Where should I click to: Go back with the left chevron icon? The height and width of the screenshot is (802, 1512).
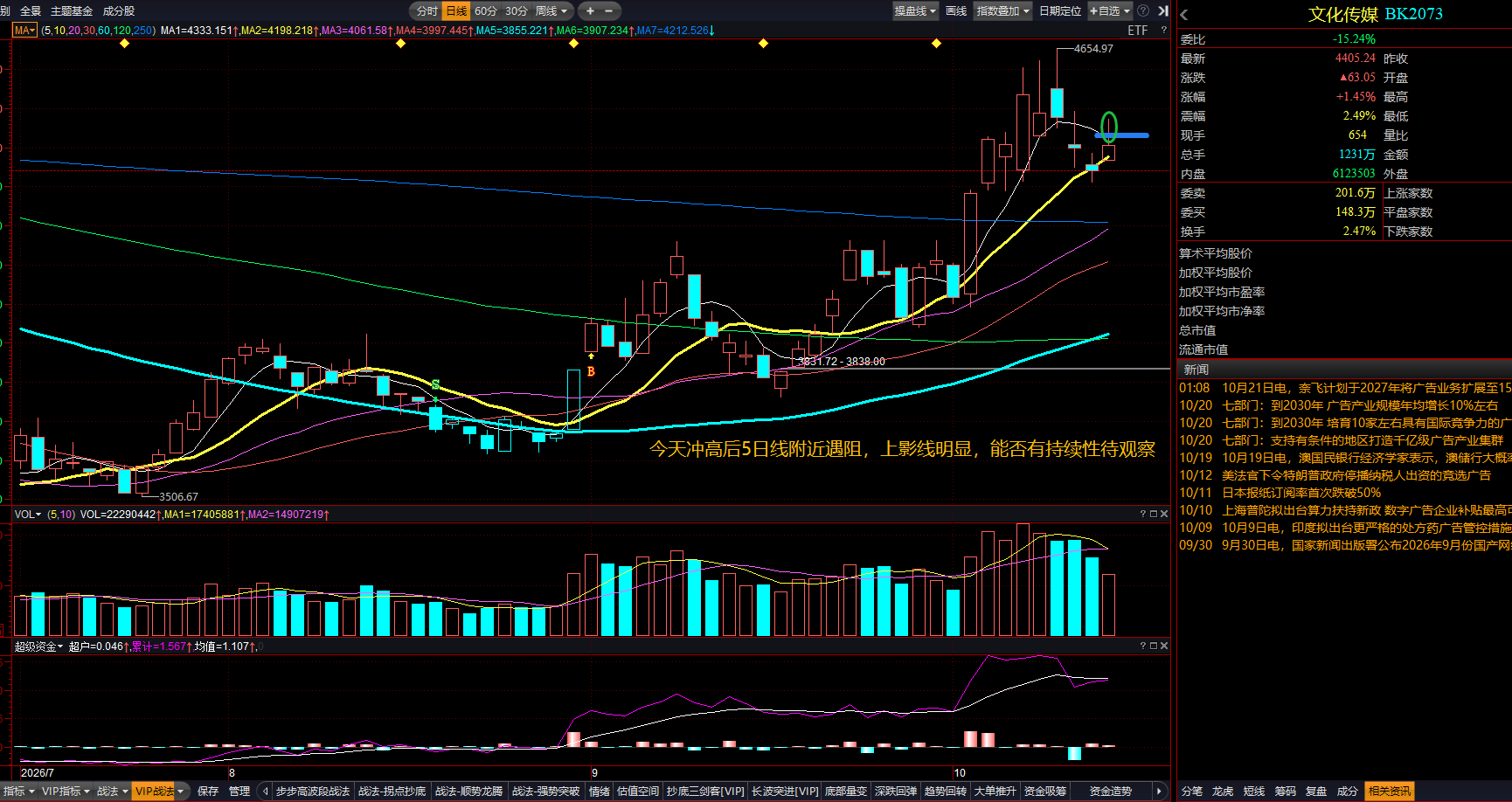pos(1184,15)
